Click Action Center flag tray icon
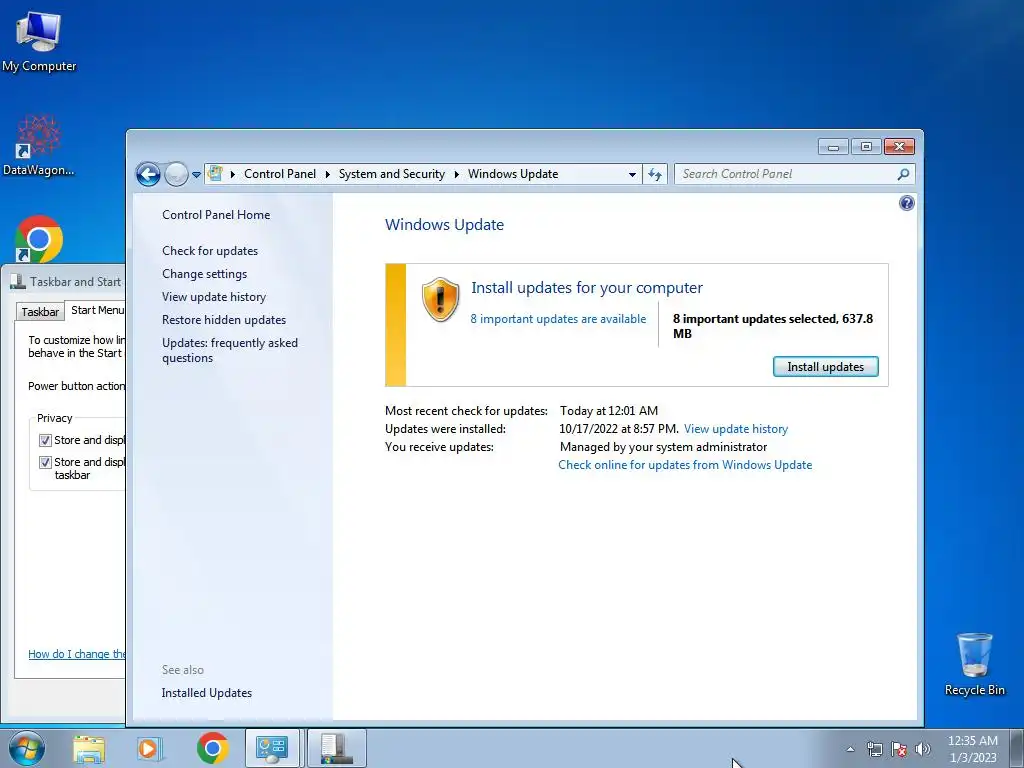 [x=899, y=749]
